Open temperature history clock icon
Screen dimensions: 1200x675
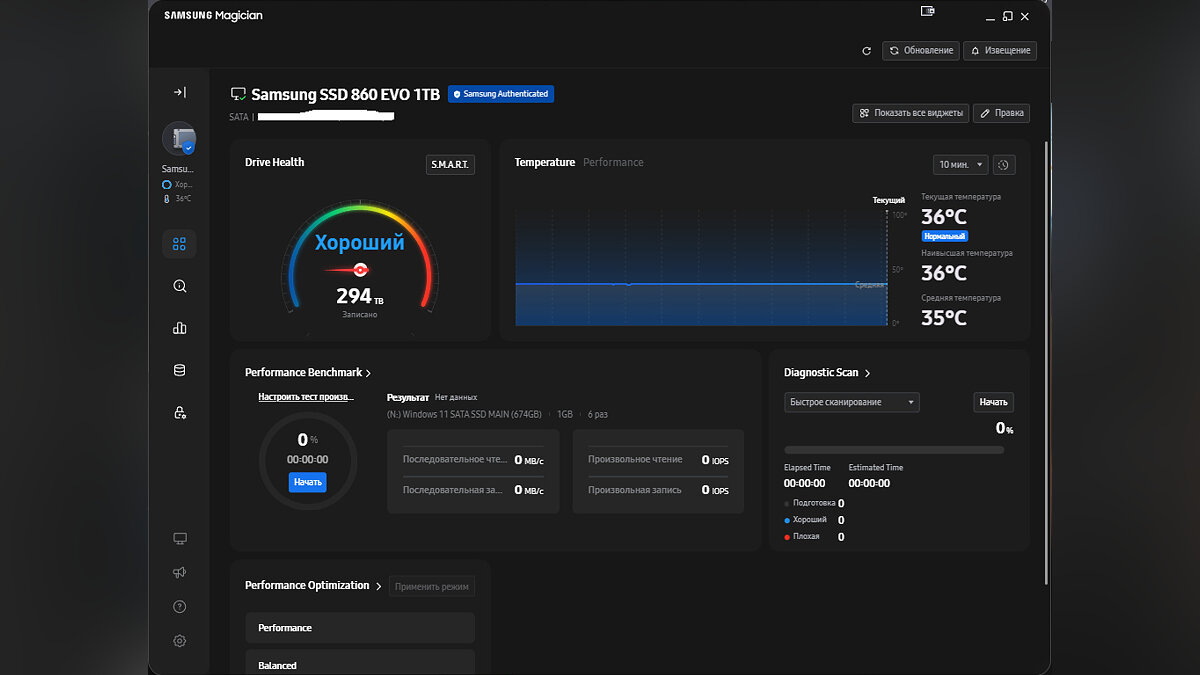click(1005, 165)
